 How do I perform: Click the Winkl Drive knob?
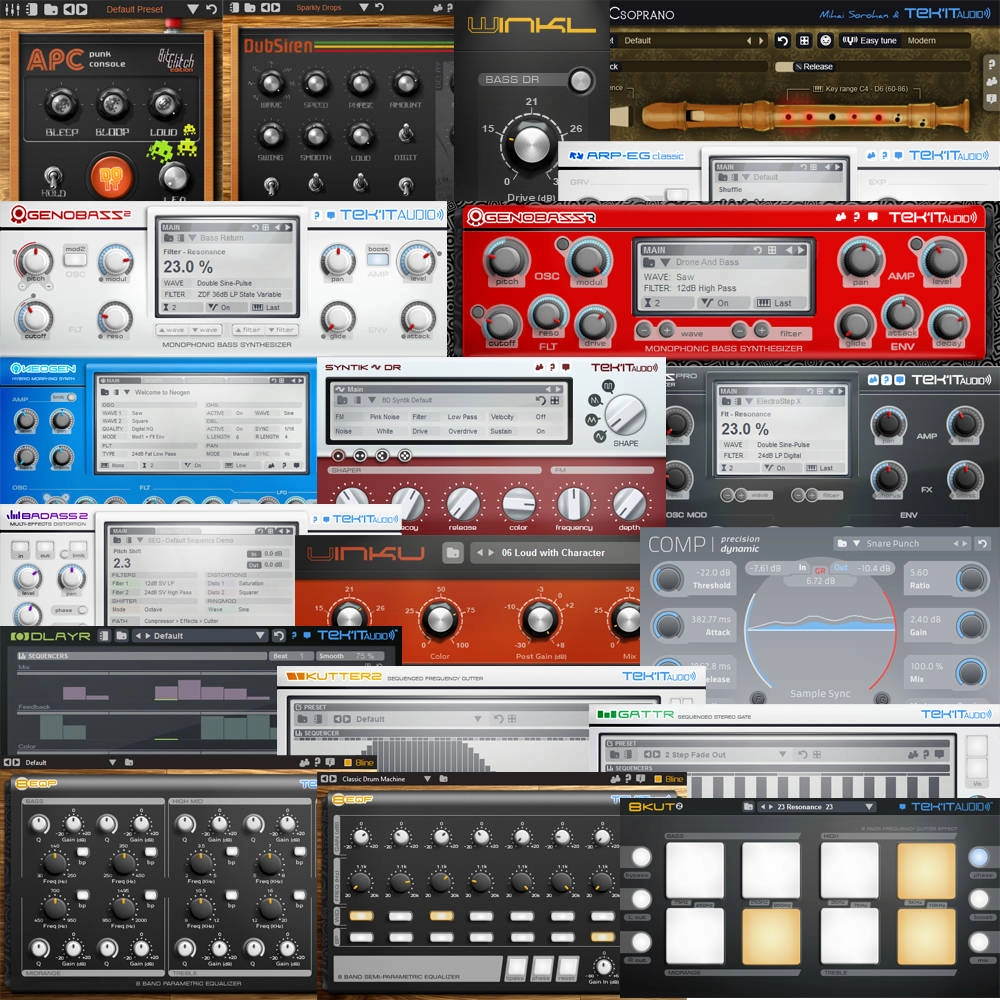click(531, 144)
